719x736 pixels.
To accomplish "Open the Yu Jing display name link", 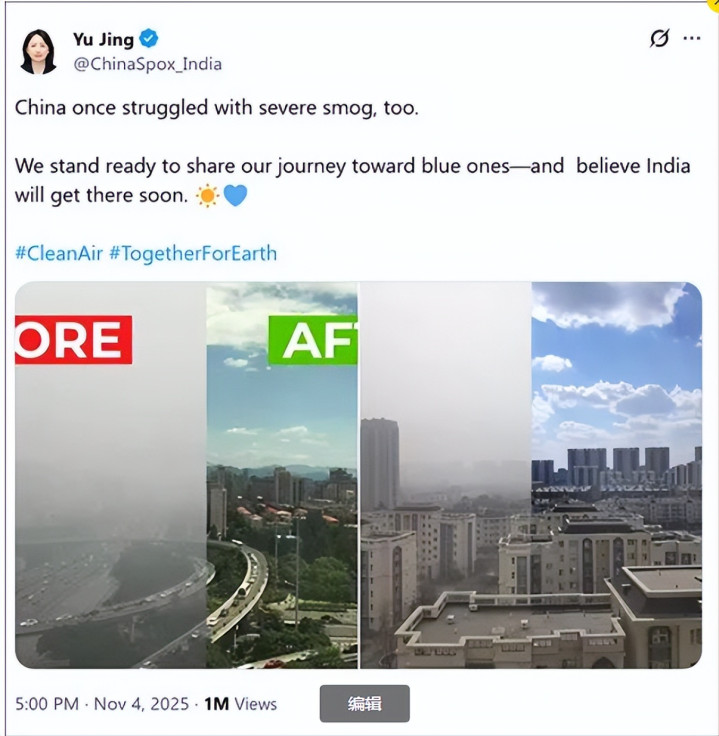I will pyautogui.click(x=103, y=39).
